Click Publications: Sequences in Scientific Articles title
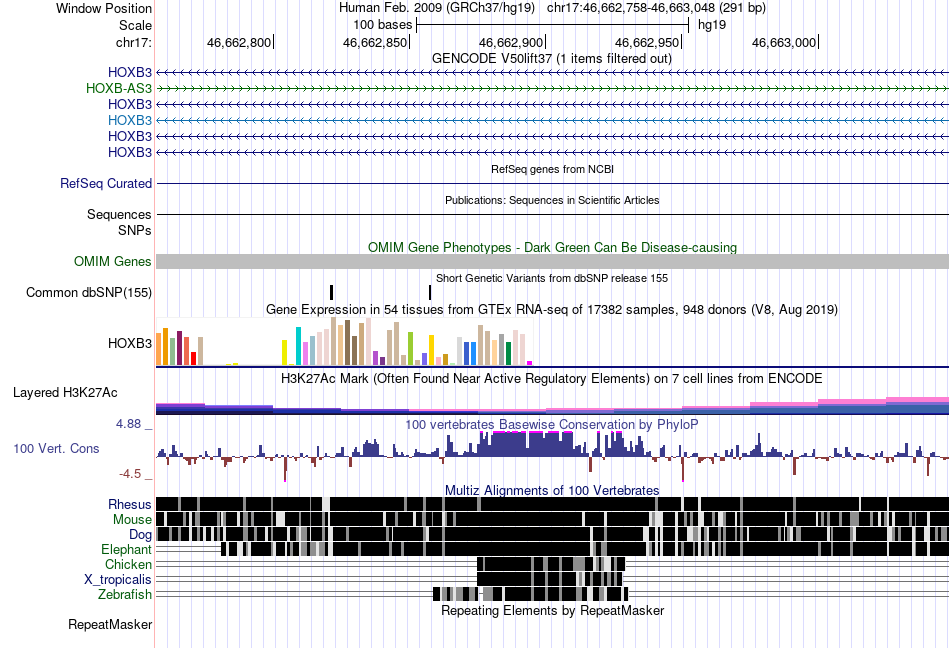 tap(552, 200)
